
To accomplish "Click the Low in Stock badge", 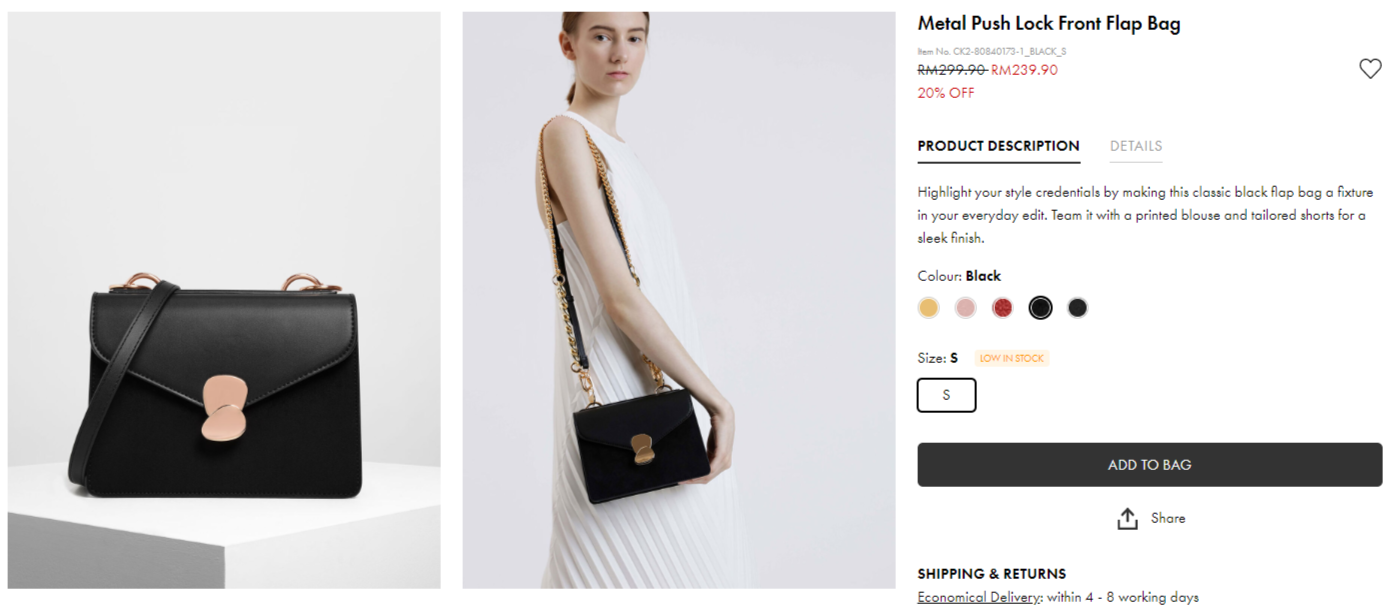I will tap(1011, 358).
